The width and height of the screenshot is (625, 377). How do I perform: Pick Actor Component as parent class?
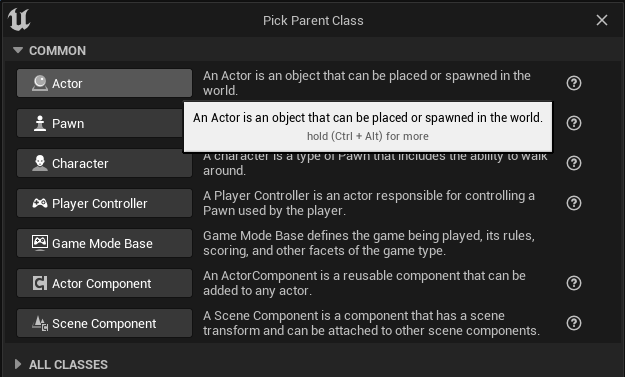tap(104, 283)
